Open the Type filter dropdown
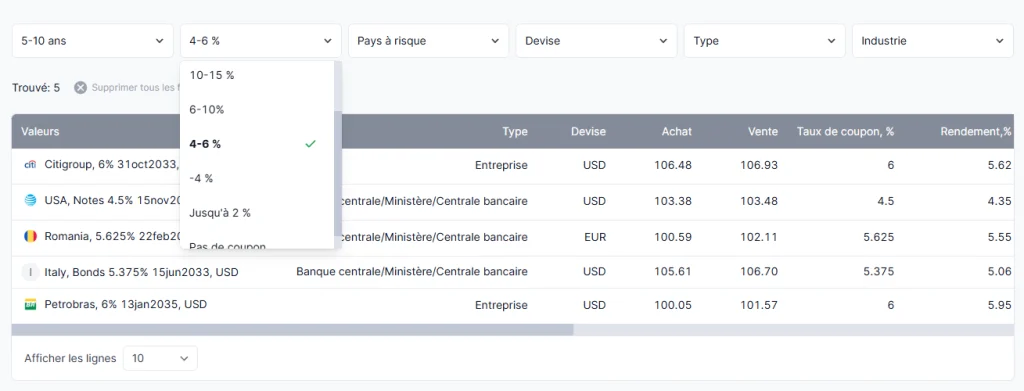The image size is (1024, 391). tap(764, 40)
